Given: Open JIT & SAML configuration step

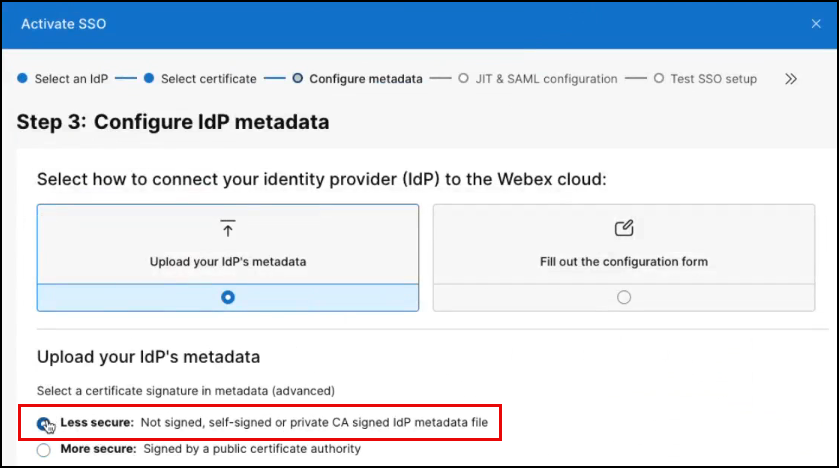Looking at the screenshot, I should (546, 78).
